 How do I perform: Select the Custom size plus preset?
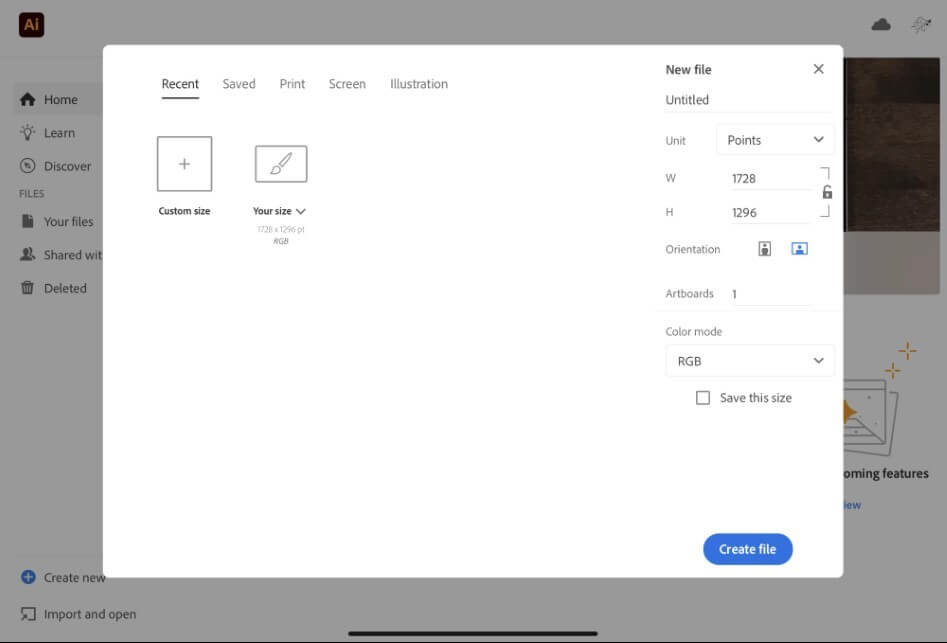coord(184,164)
